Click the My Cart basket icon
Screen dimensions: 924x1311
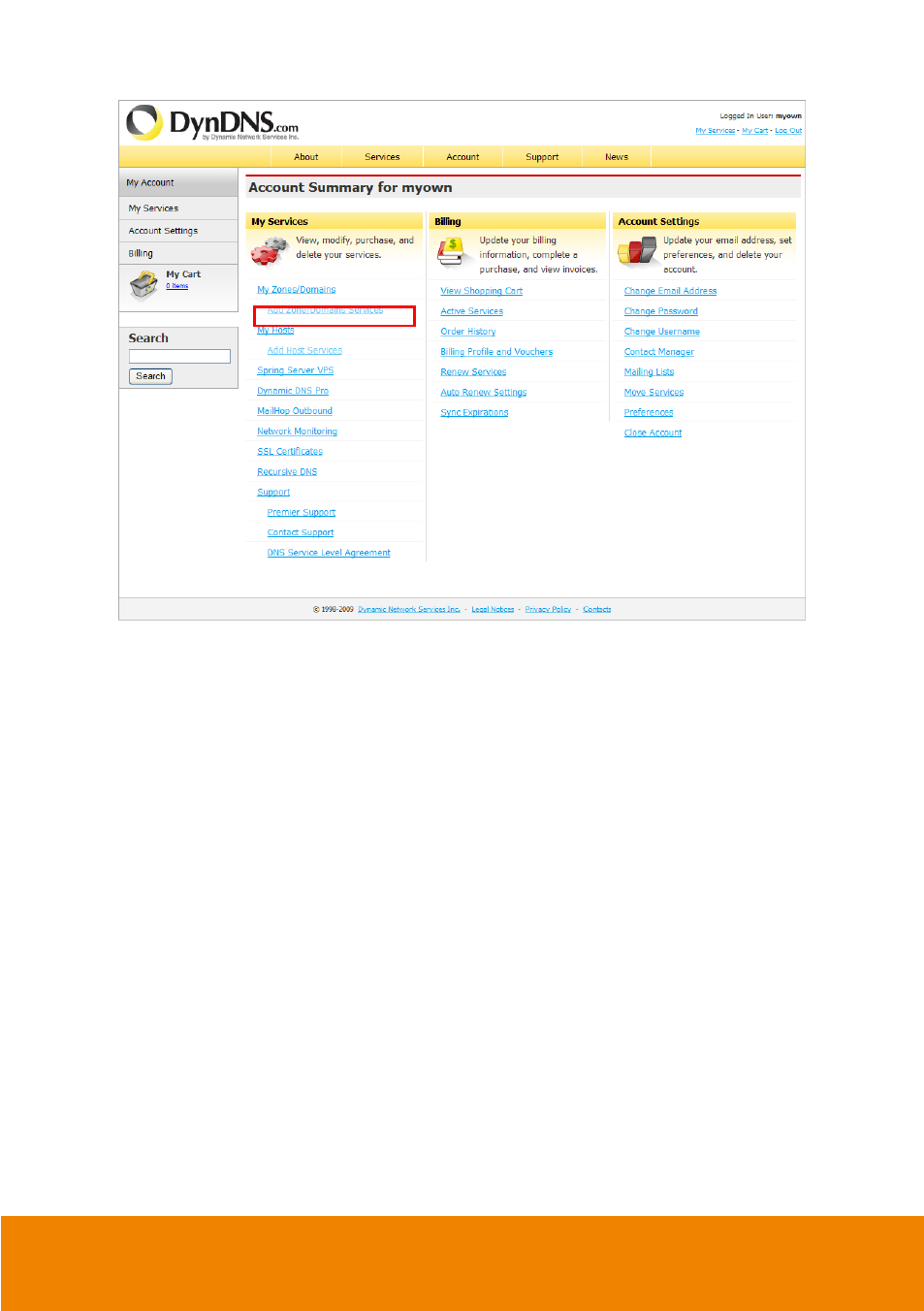(x=144, y=285)
